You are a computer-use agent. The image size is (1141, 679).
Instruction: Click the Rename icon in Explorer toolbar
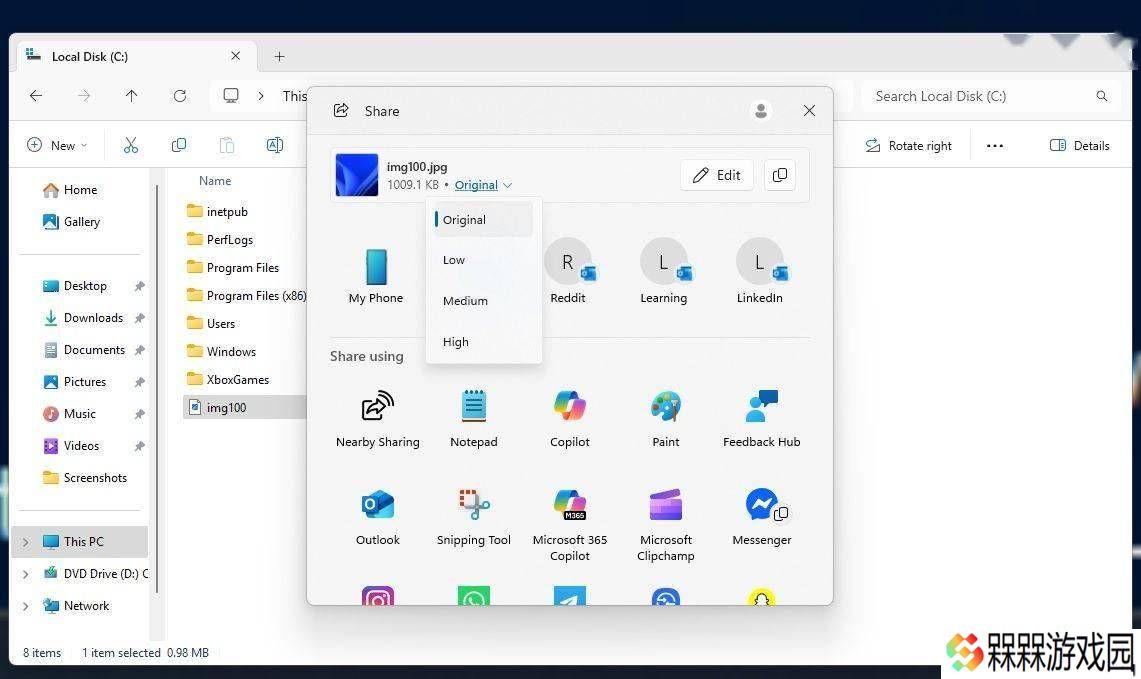pyautogui.click(x=275, y=146)
